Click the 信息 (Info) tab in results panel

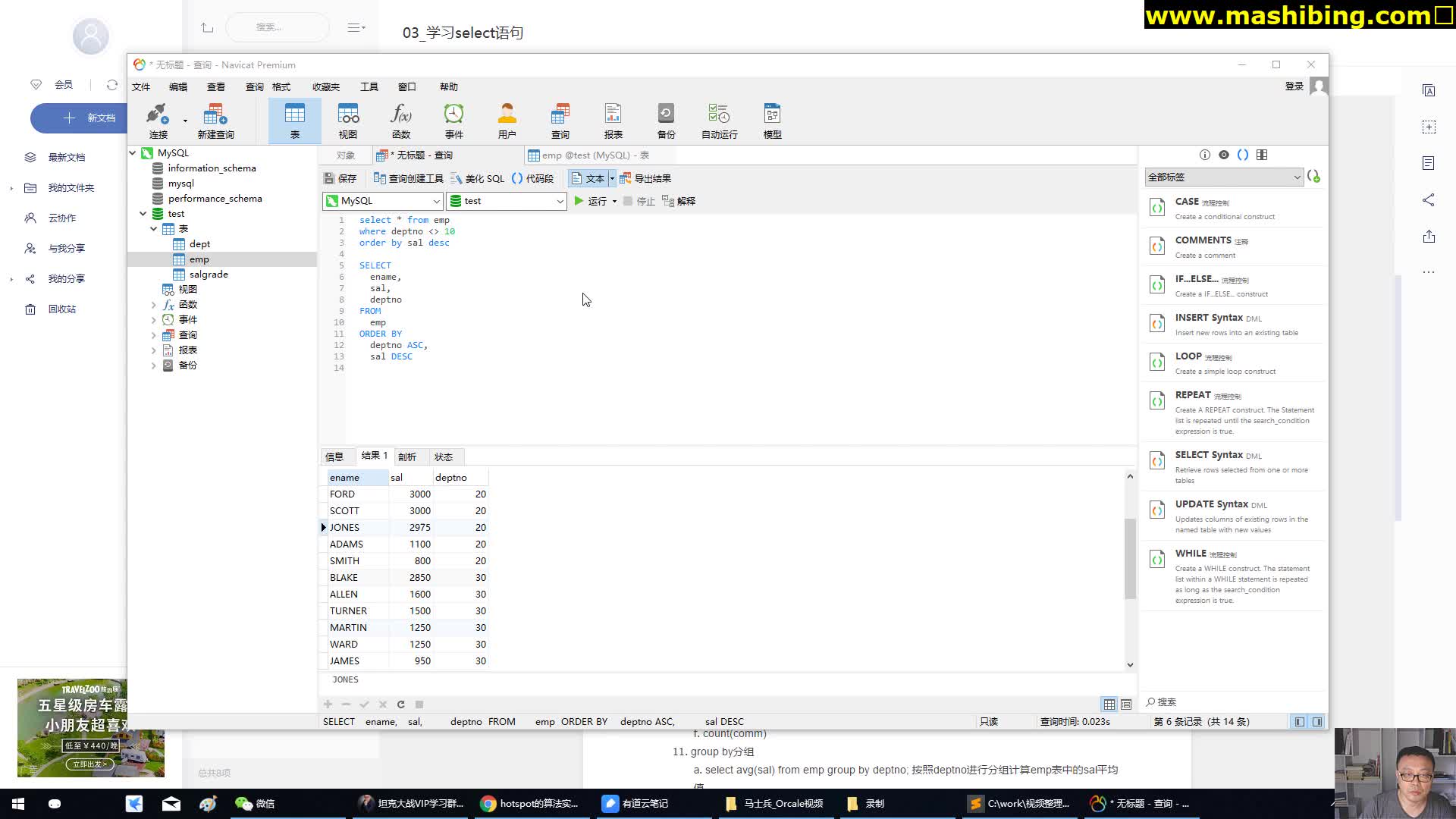tap(334, 456)
